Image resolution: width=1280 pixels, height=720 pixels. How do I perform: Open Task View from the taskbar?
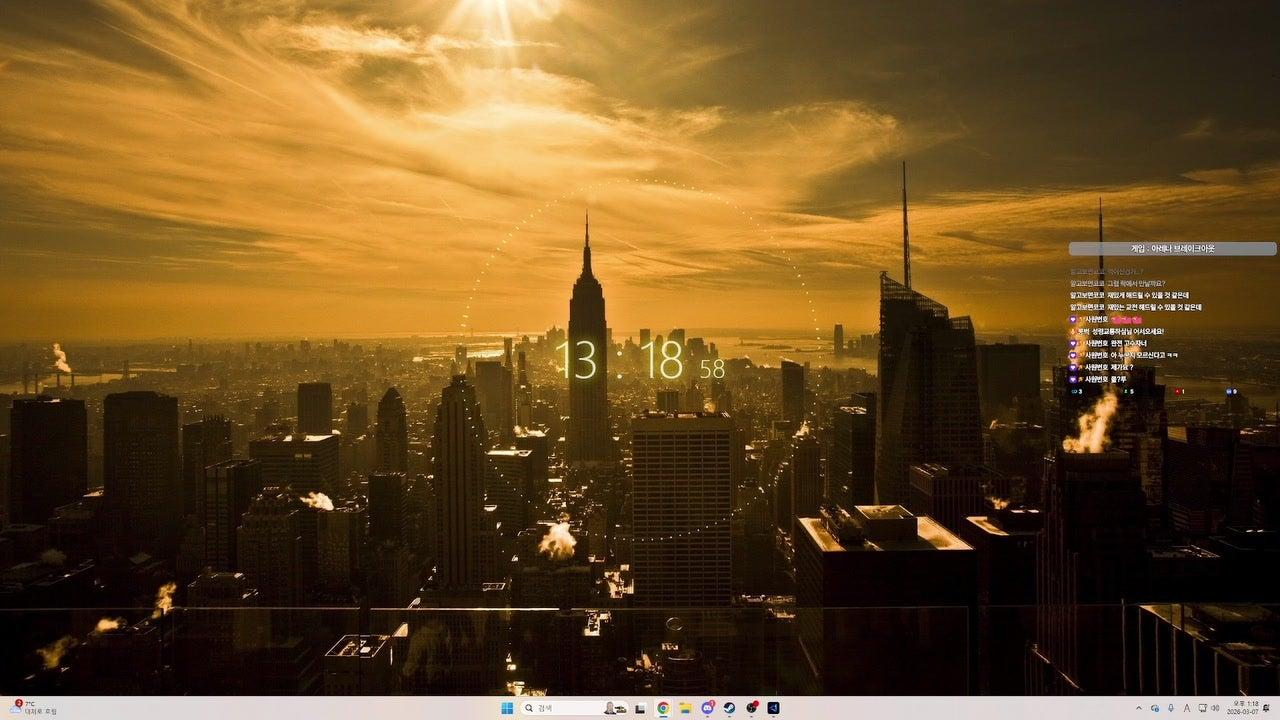coord(639,708)
